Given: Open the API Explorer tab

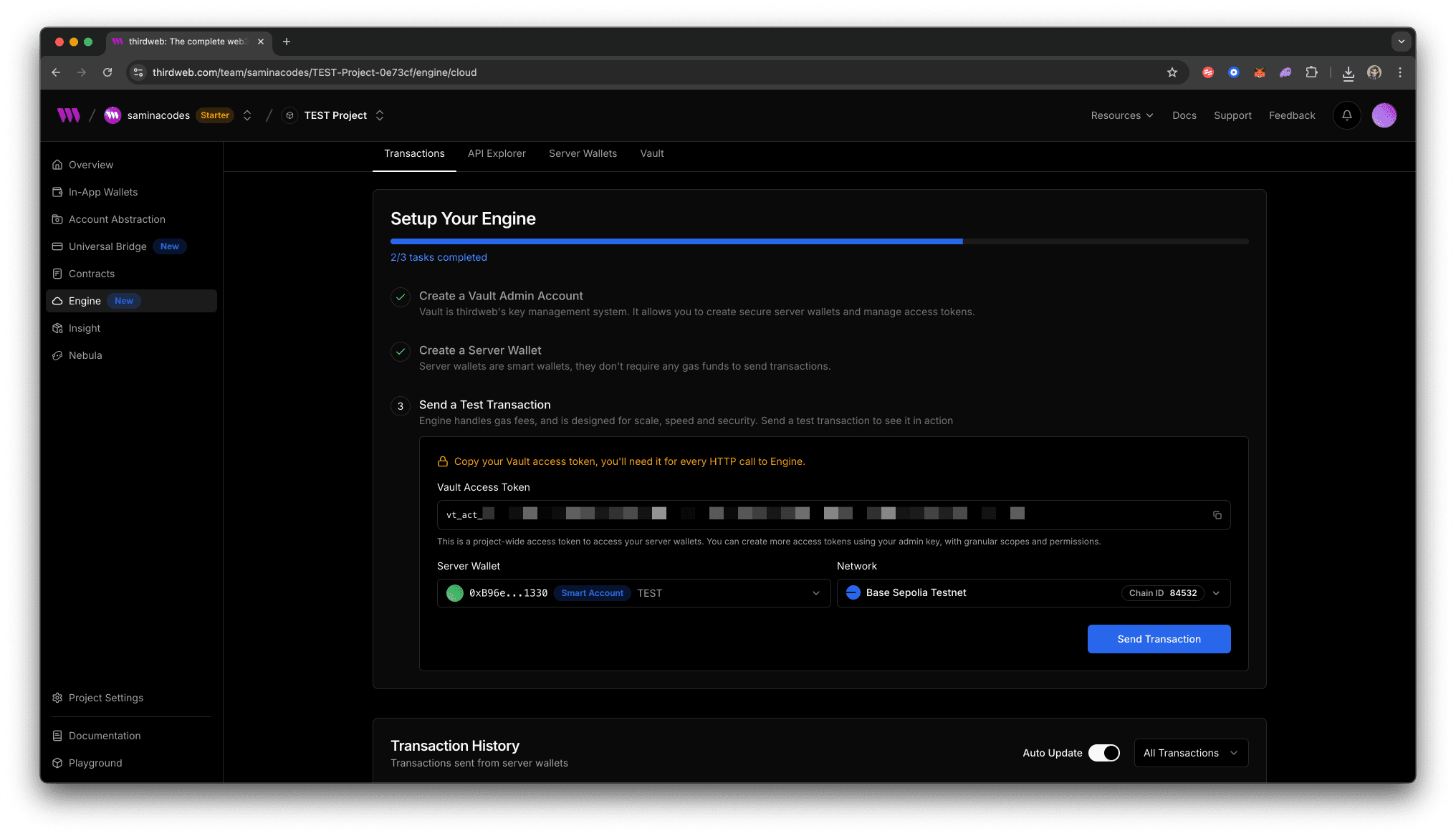Looking at the screenshot, I should coord(497,153).
